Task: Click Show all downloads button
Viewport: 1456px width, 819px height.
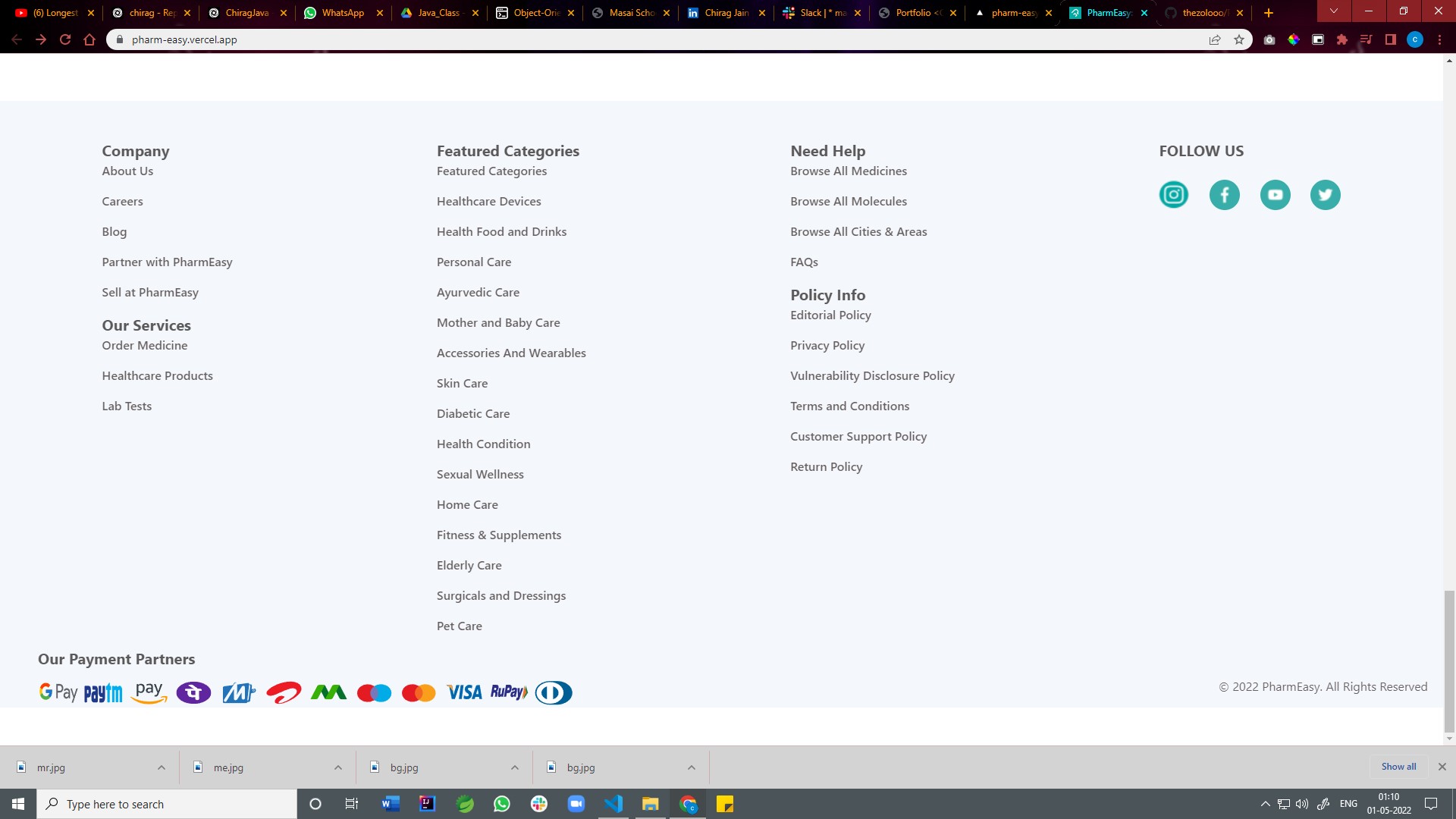Action: click(x=1398, y=767)
